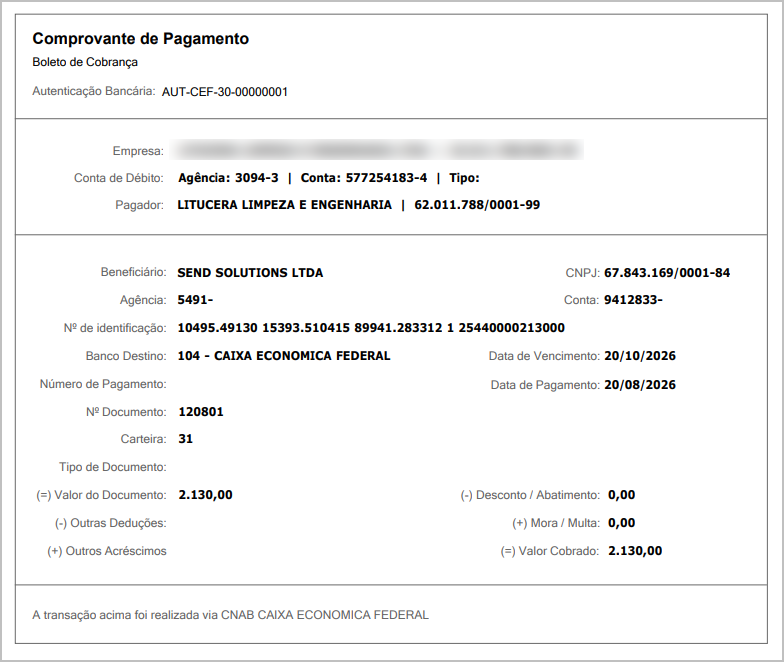
Task: Select the document number 120801
Action: pos(201,412)
